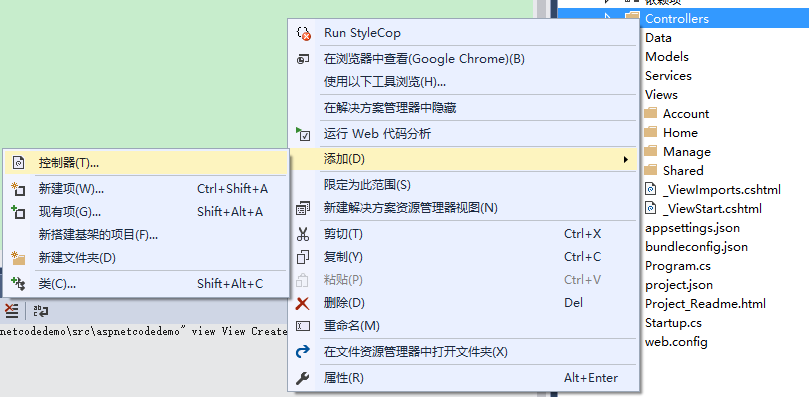Click the _ViewStart.cshtml file icon
Viewport: 809px width, 397px height.
tap(651, 208)
